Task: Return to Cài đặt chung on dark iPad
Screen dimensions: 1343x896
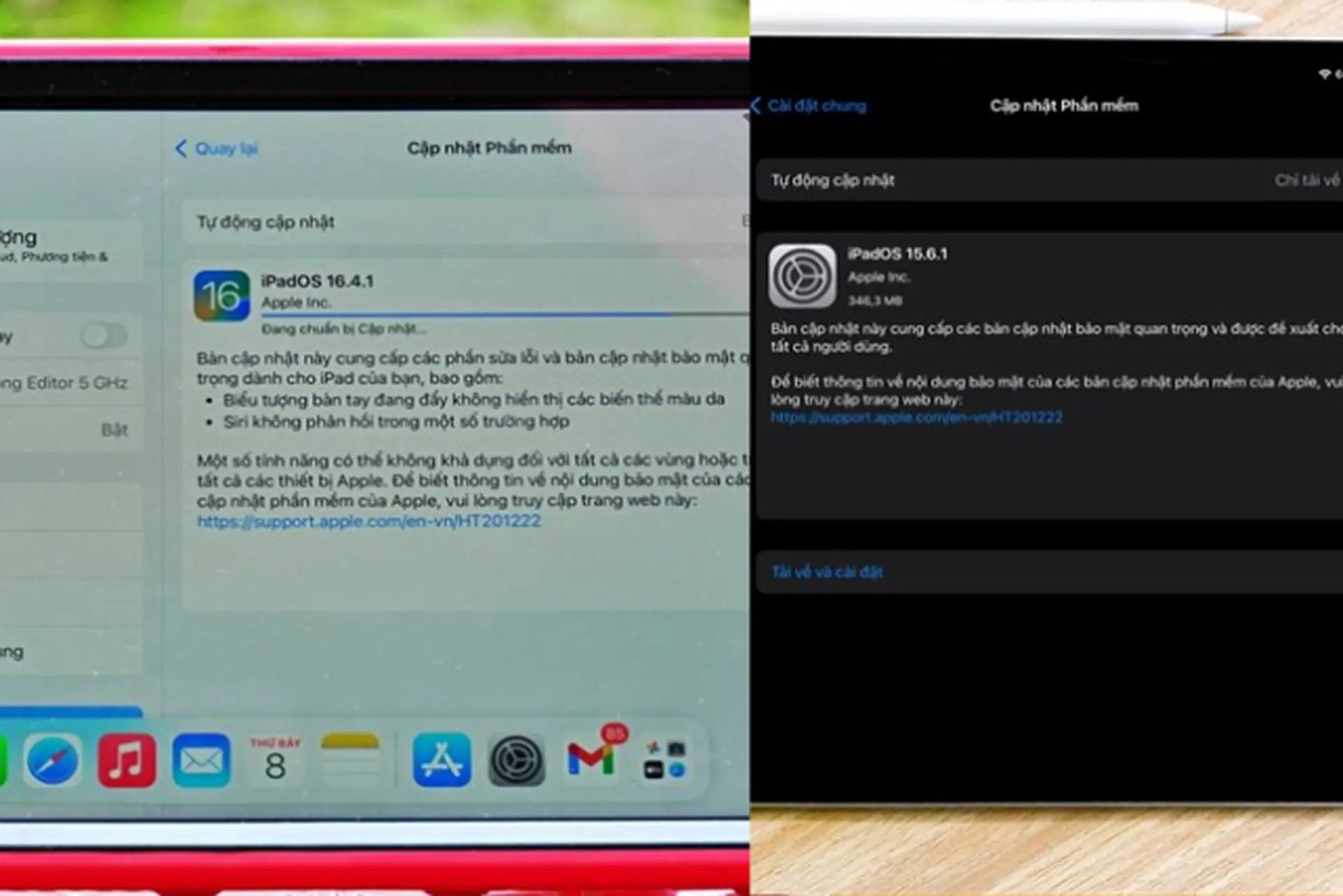Action: [x=809, y=106]
